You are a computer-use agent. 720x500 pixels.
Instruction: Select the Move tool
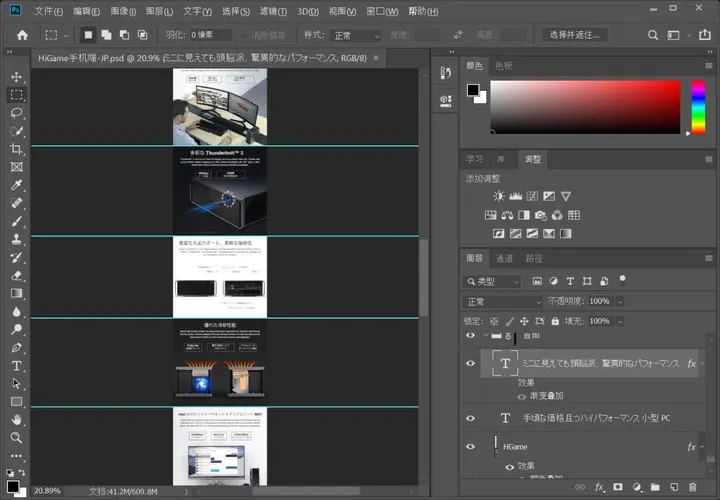pyautogui.click(x=16, y=77)
